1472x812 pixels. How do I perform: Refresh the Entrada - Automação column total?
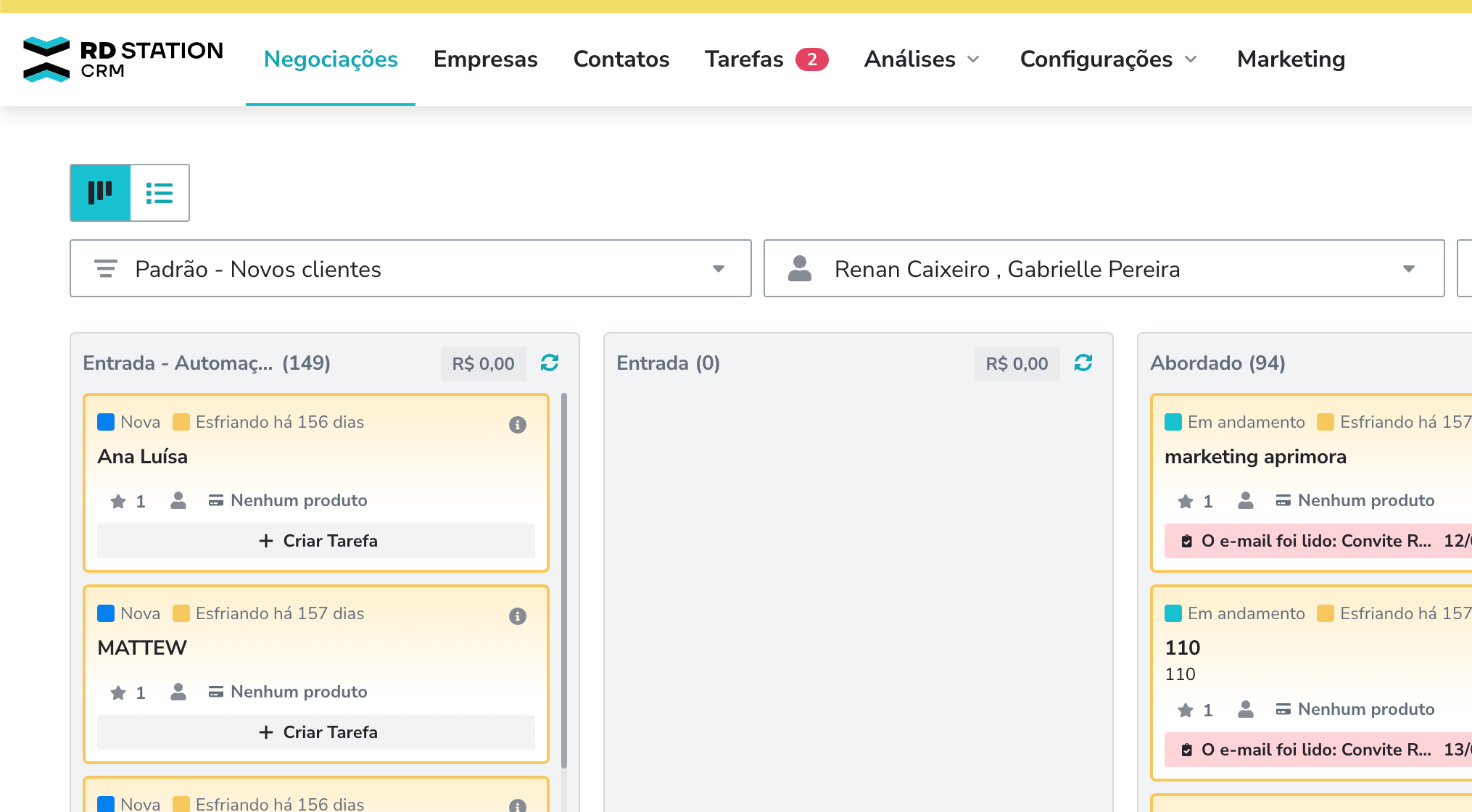point(550,362)
